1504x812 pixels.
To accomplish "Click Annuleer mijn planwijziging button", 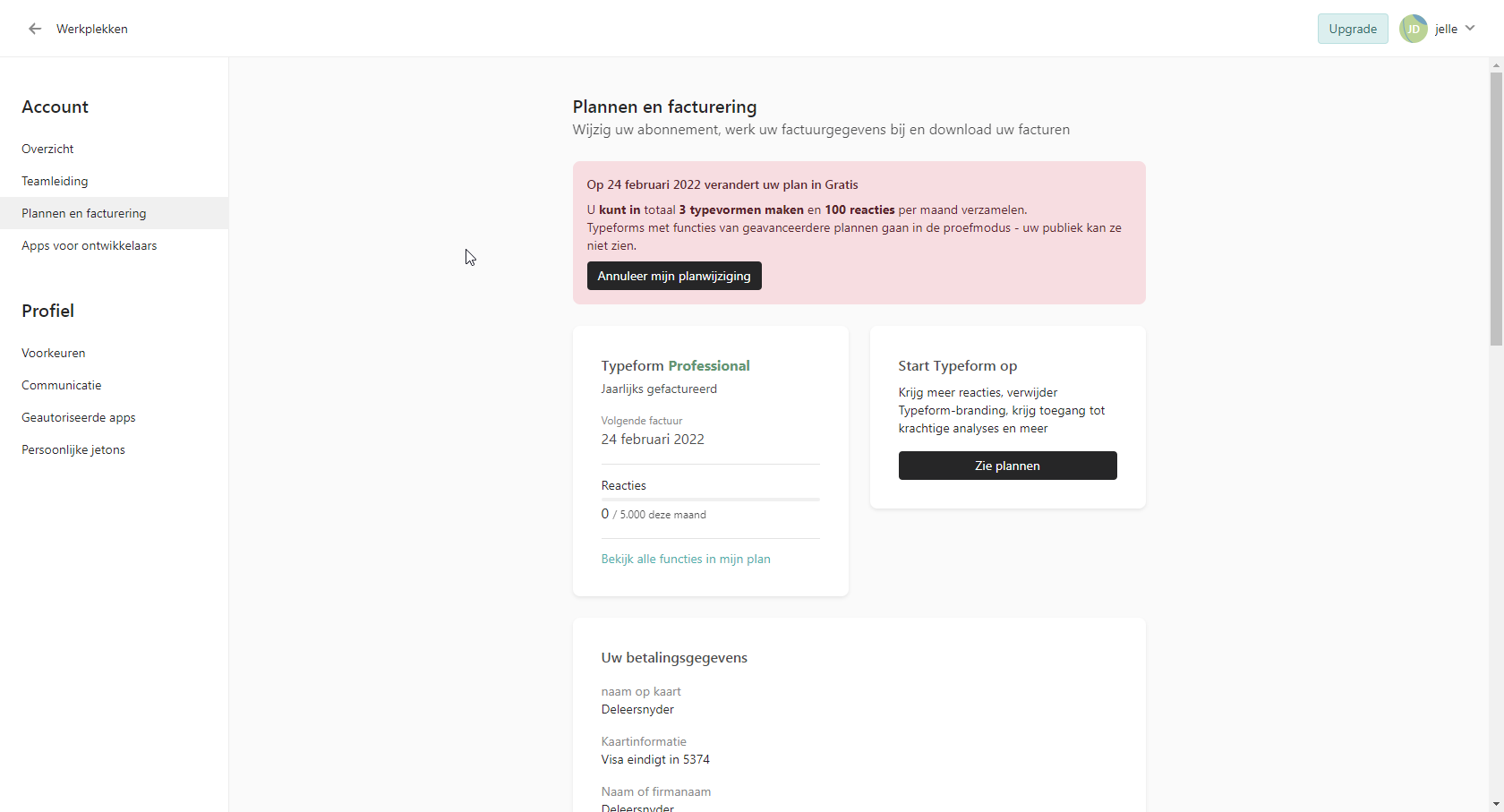I will pyautogui.click(x=674, y=276).
